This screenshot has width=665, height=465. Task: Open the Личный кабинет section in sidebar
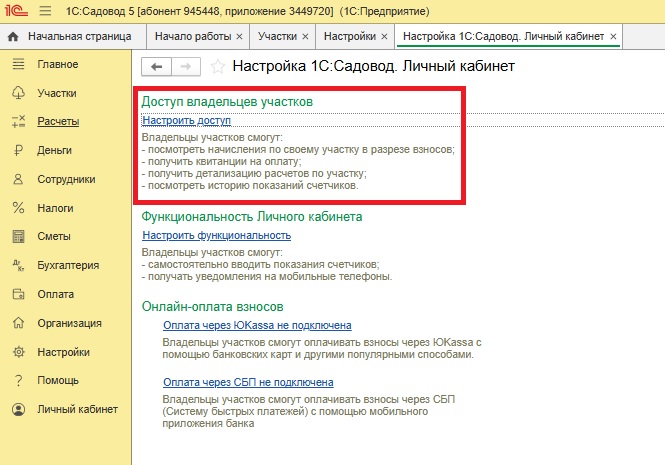coord(78,409)
